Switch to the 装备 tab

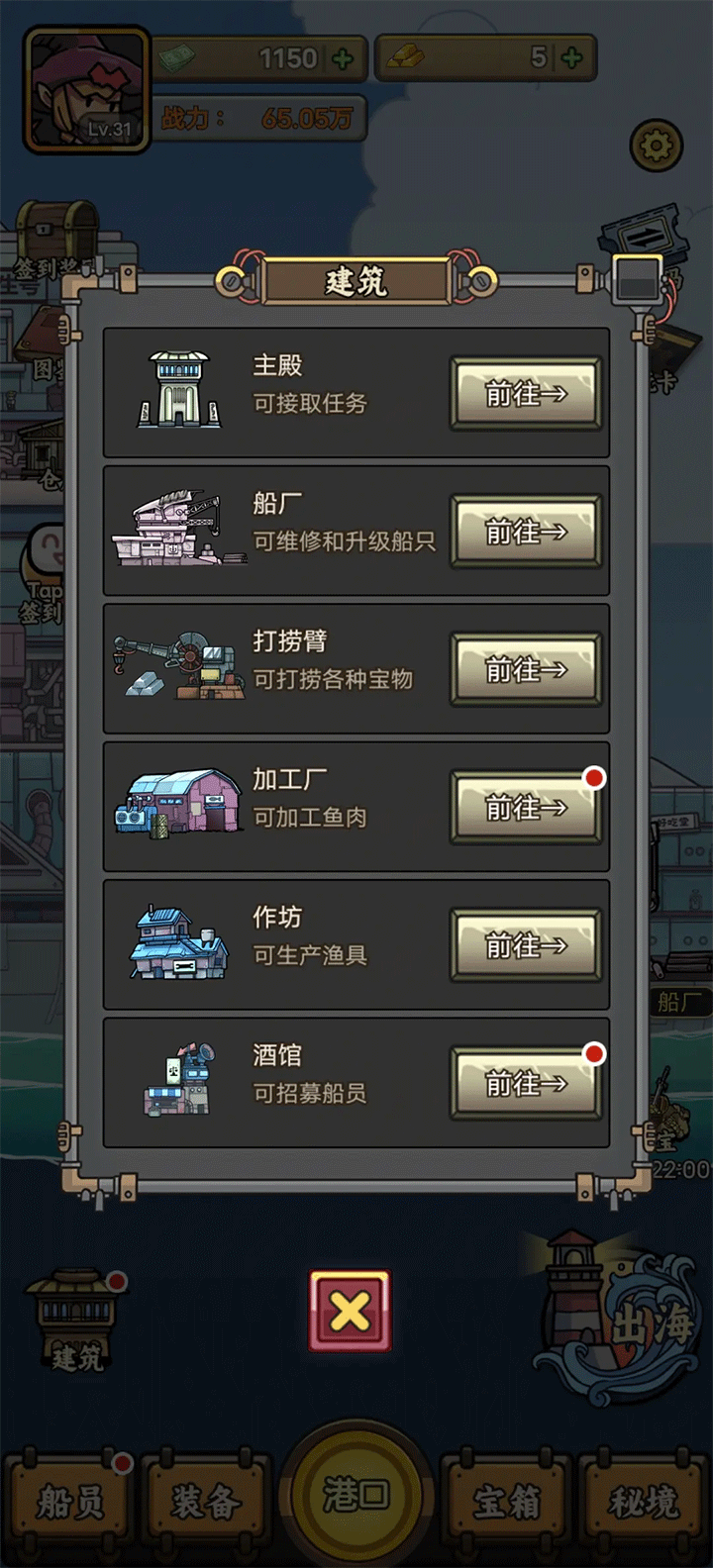pos(206,1502)
